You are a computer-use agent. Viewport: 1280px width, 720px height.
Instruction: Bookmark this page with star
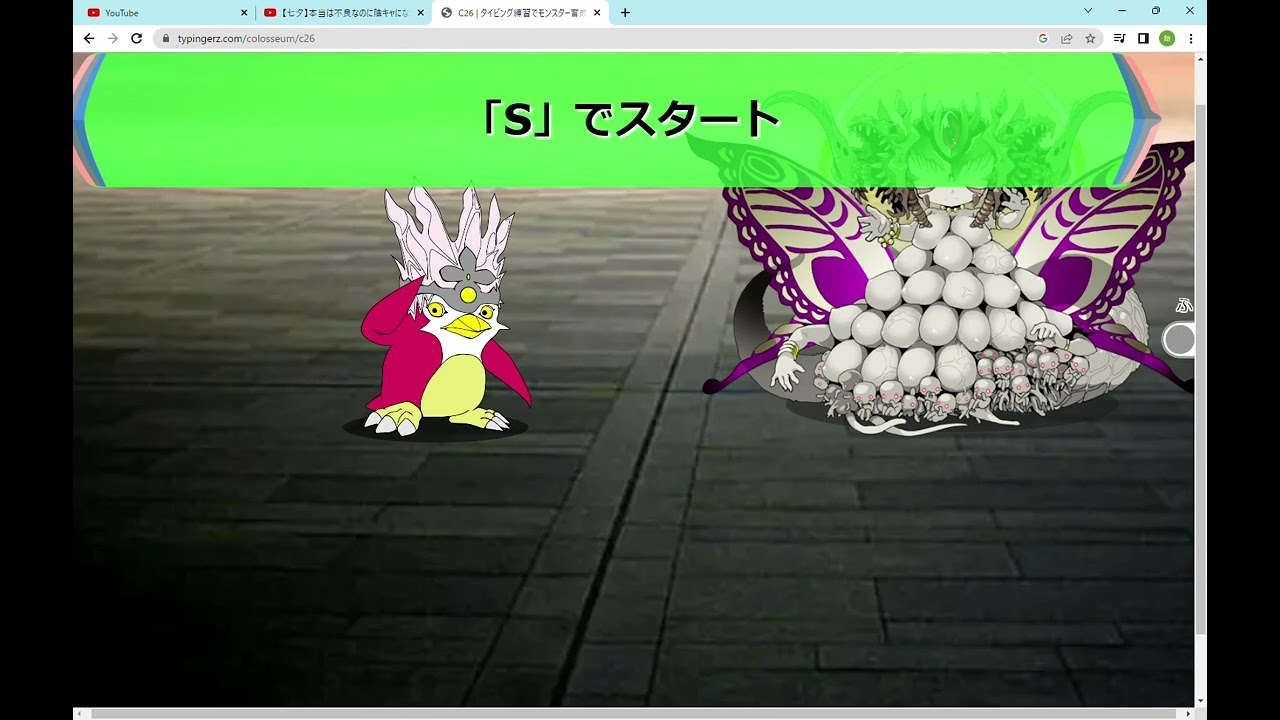tap(1090, 38)
